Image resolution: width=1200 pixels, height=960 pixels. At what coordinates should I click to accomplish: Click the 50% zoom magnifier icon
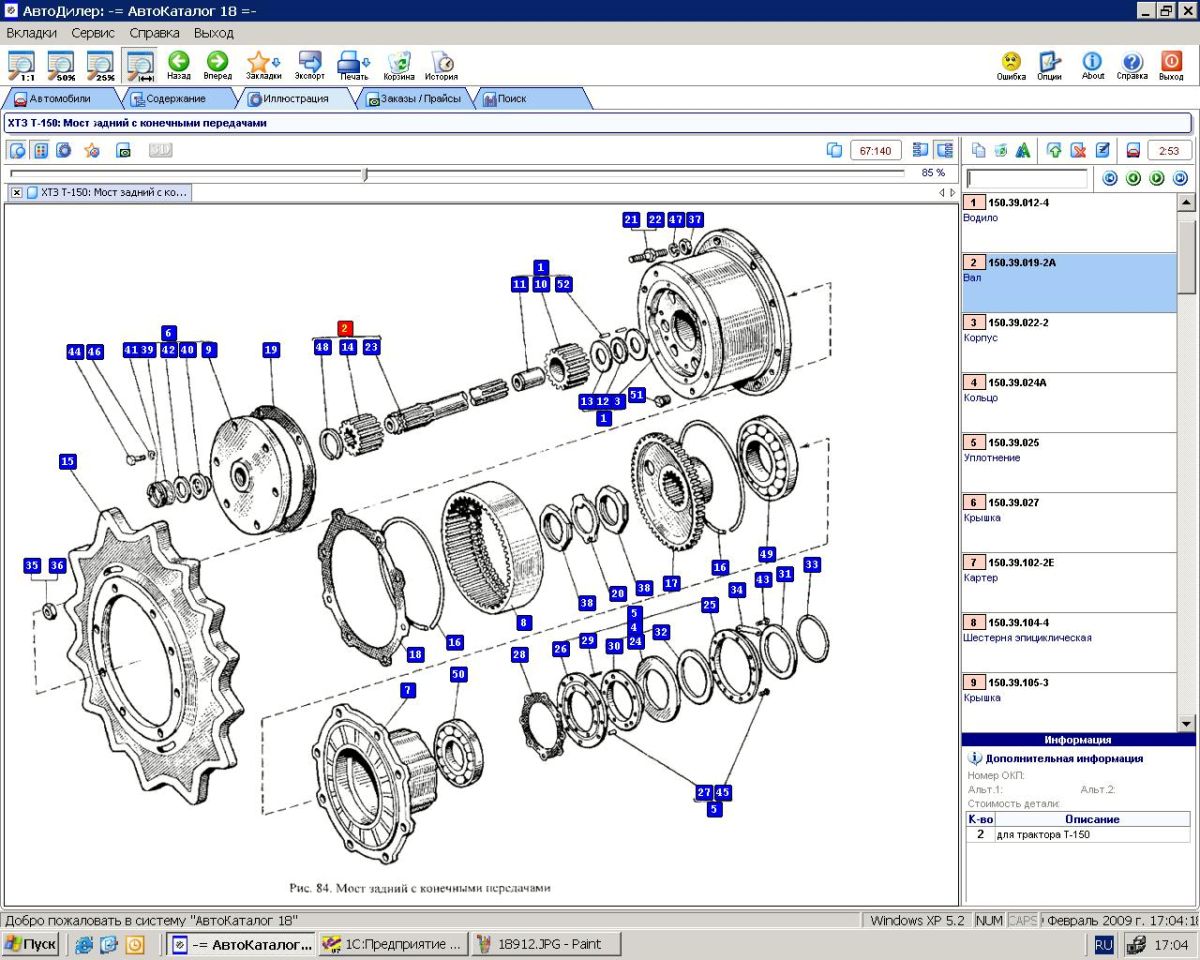[x=61, y=65]
